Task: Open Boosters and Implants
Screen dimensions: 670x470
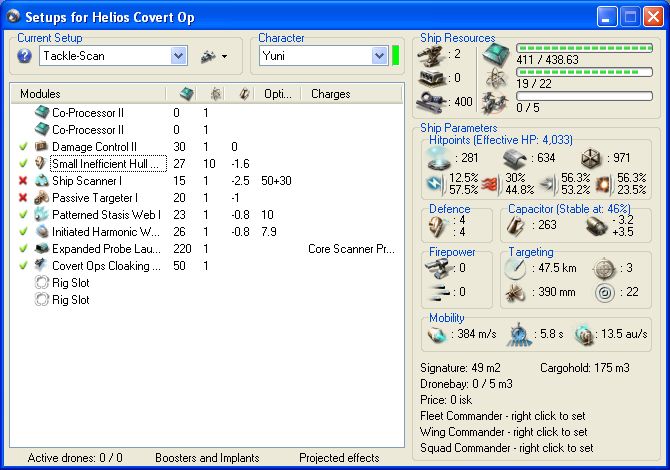Action: [x=207, y=458]
